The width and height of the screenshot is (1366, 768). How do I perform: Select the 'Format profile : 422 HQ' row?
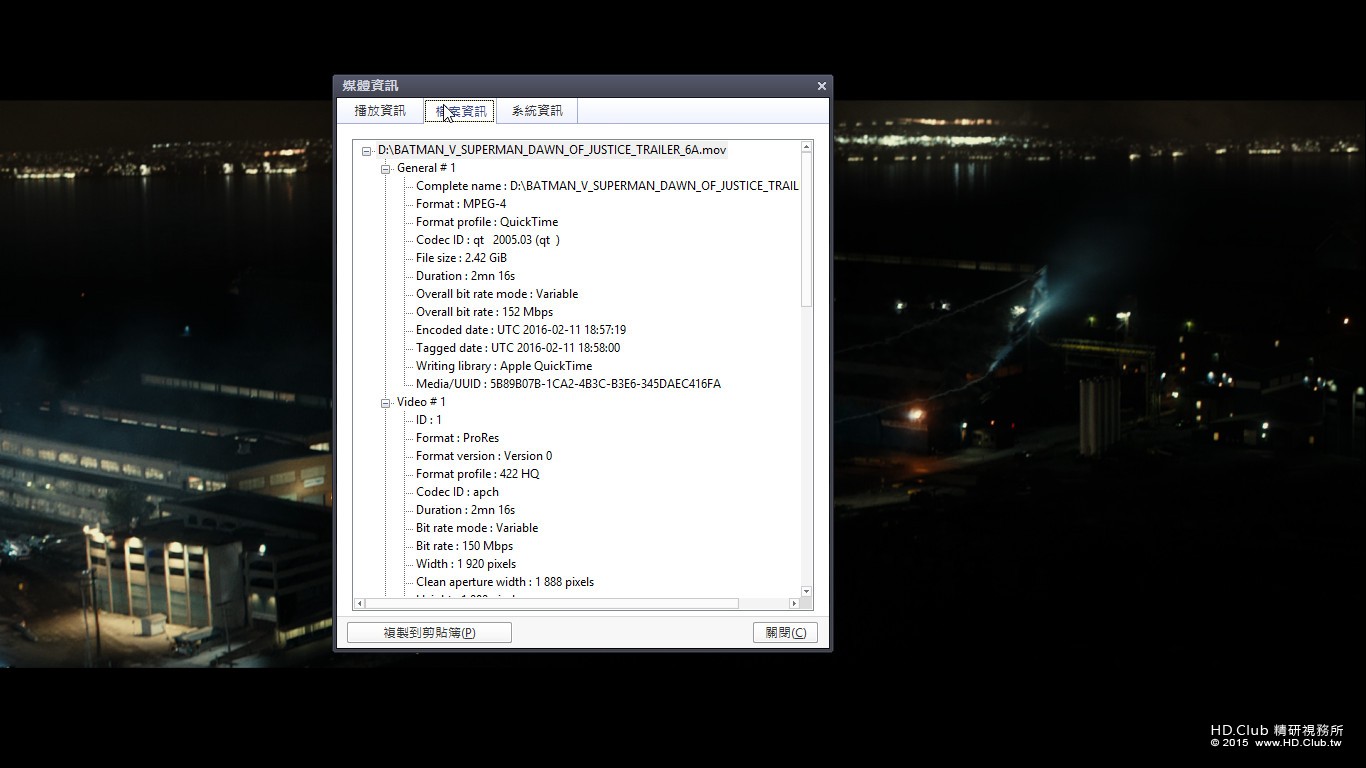(477, 474)
